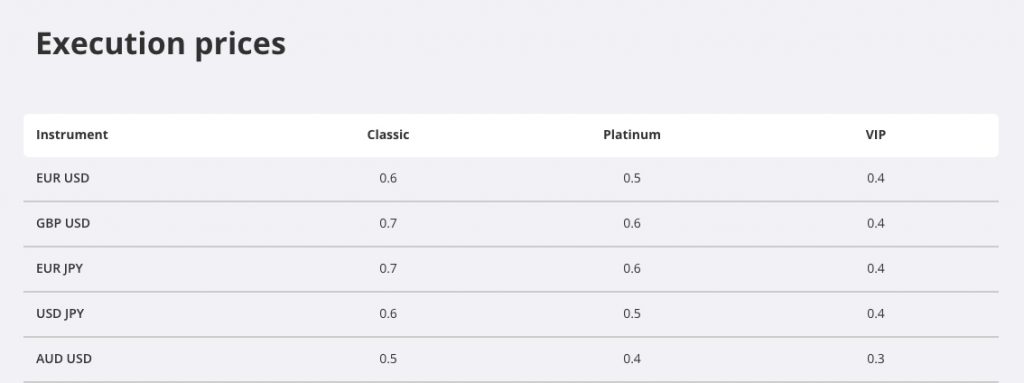
Task: Select AUD USD VIP price 0.3
Action: pos(876,359)
